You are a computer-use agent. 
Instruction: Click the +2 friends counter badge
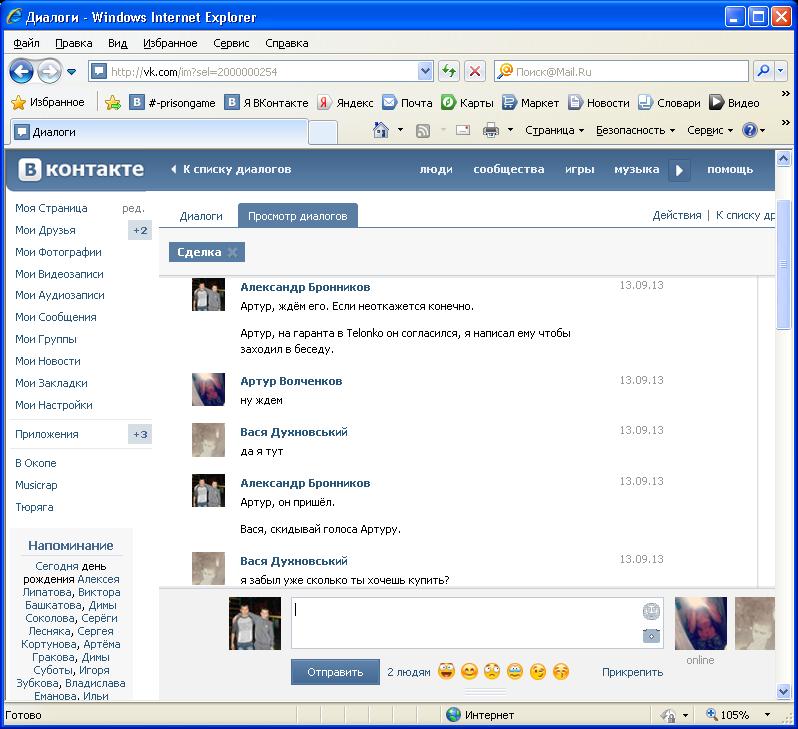point(140,230)
